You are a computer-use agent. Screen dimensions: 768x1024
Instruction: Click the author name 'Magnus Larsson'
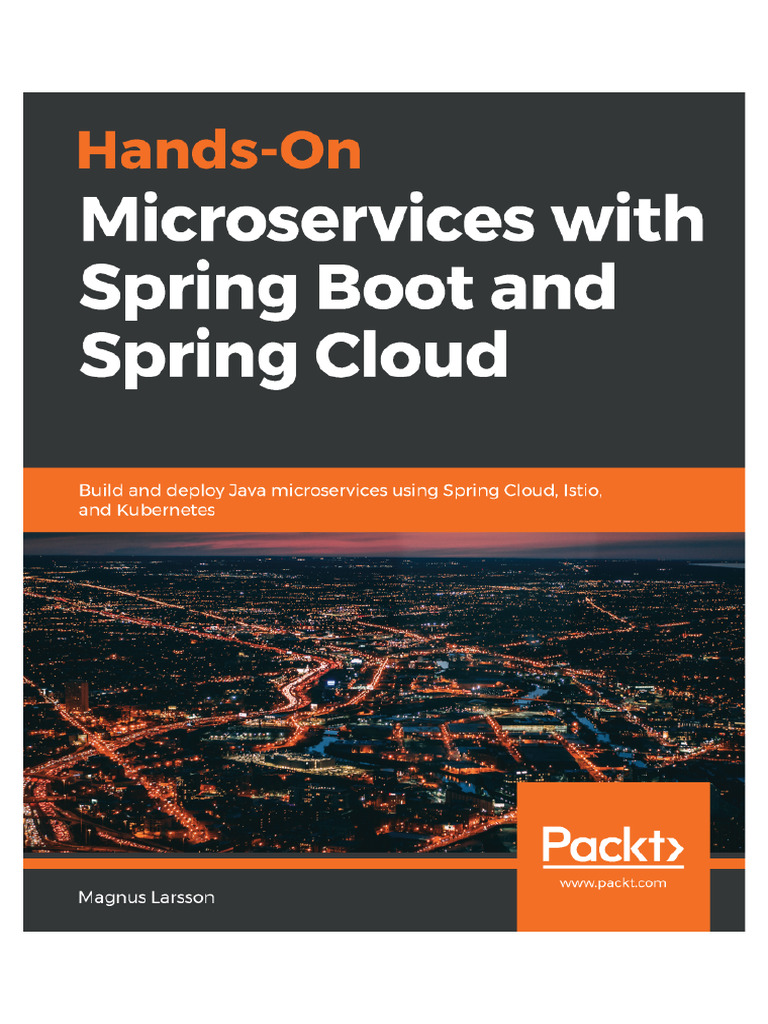(x=146, y=897)
